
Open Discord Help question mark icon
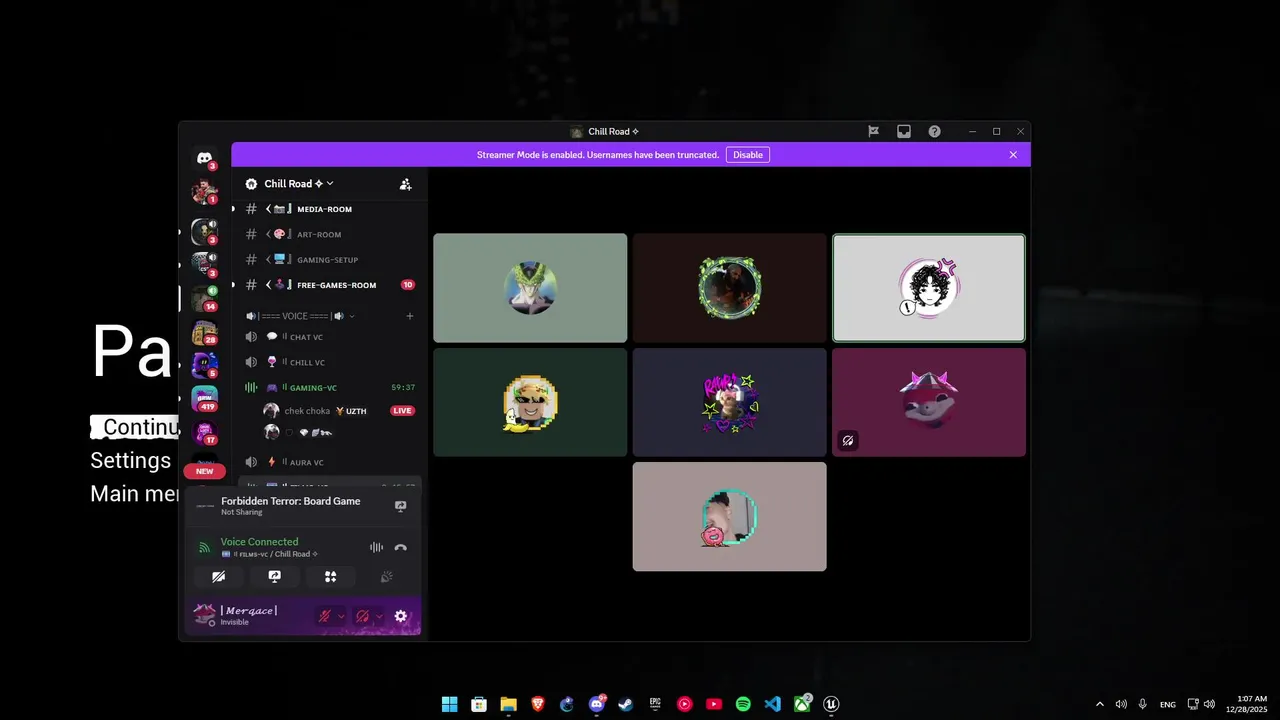click(934, 131)
